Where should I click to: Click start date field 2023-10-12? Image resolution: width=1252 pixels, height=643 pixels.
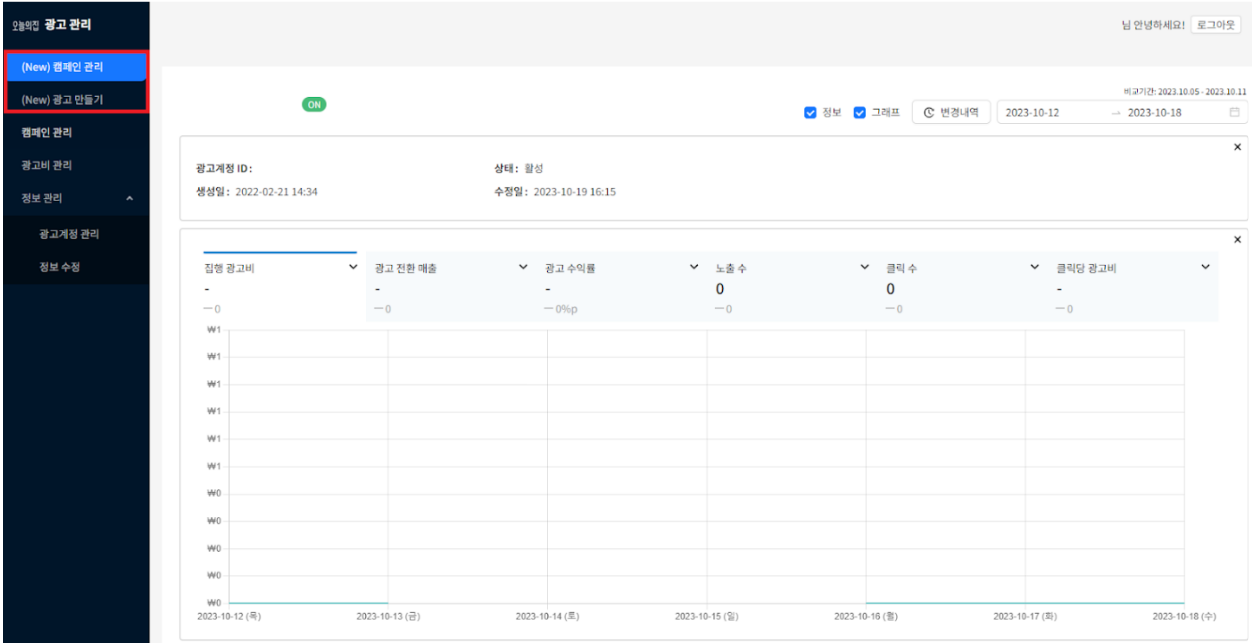coord(1032,113)
